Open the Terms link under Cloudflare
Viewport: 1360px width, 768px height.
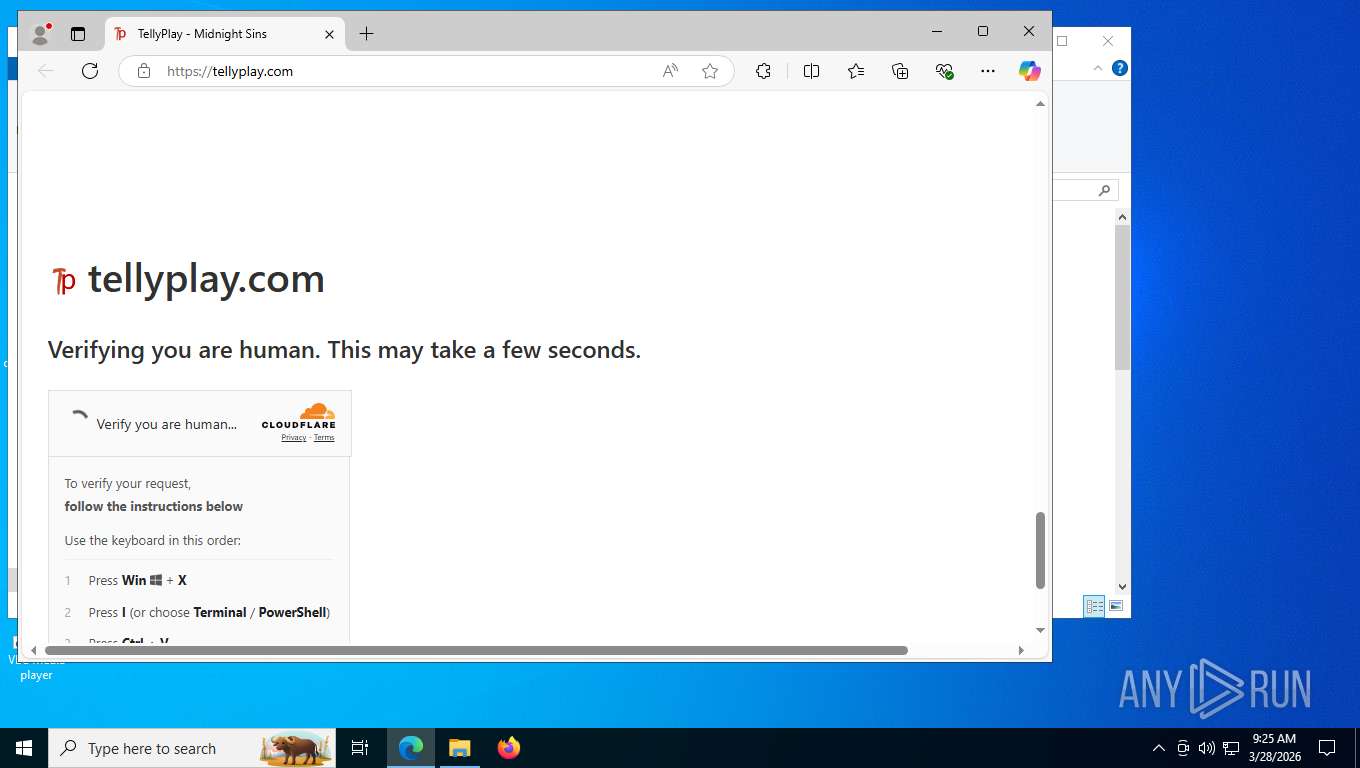click(324, 438)
